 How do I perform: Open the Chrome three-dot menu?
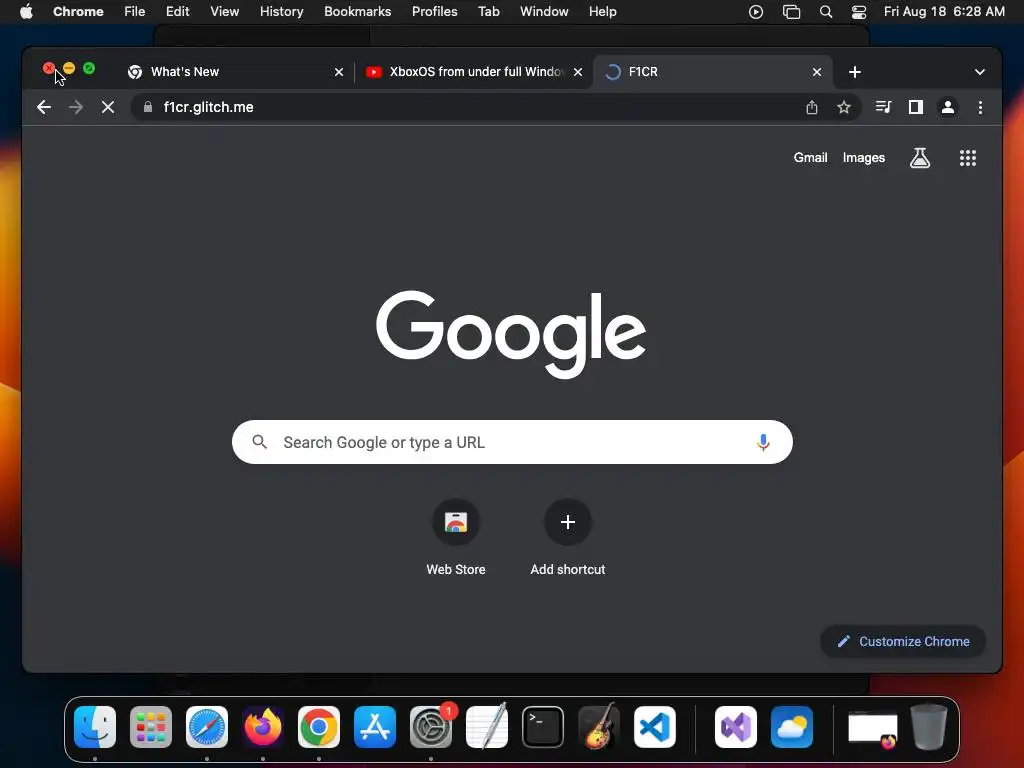click(x=980, y=107)
